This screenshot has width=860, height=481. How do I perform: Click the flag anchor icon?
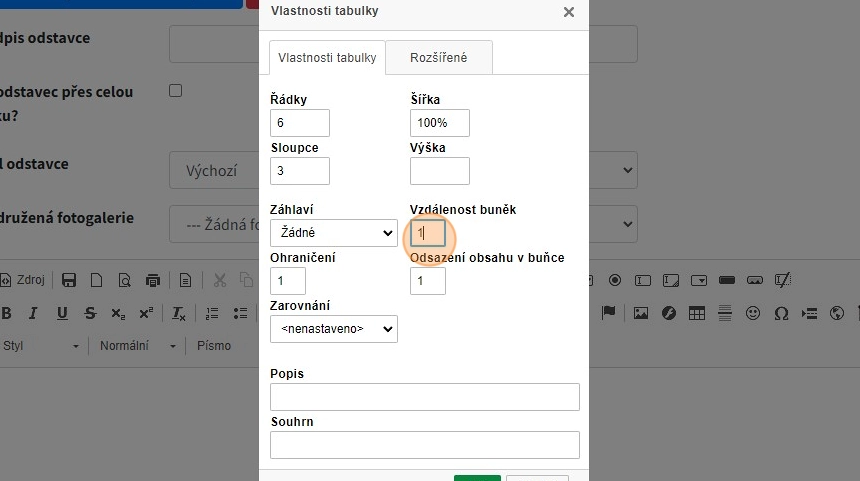click(608, 313)
